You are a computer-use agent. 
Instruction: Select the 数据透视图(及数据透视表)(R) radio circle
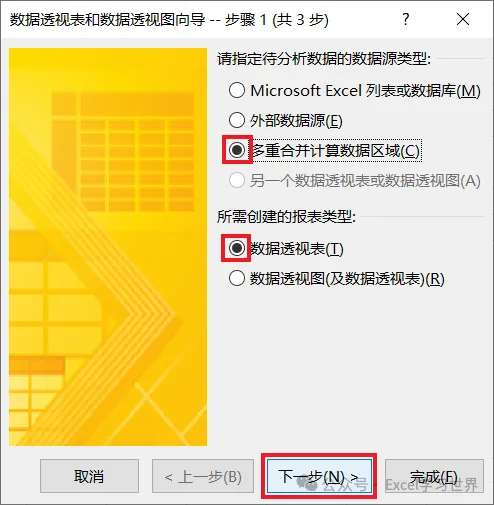click(237, 278)
